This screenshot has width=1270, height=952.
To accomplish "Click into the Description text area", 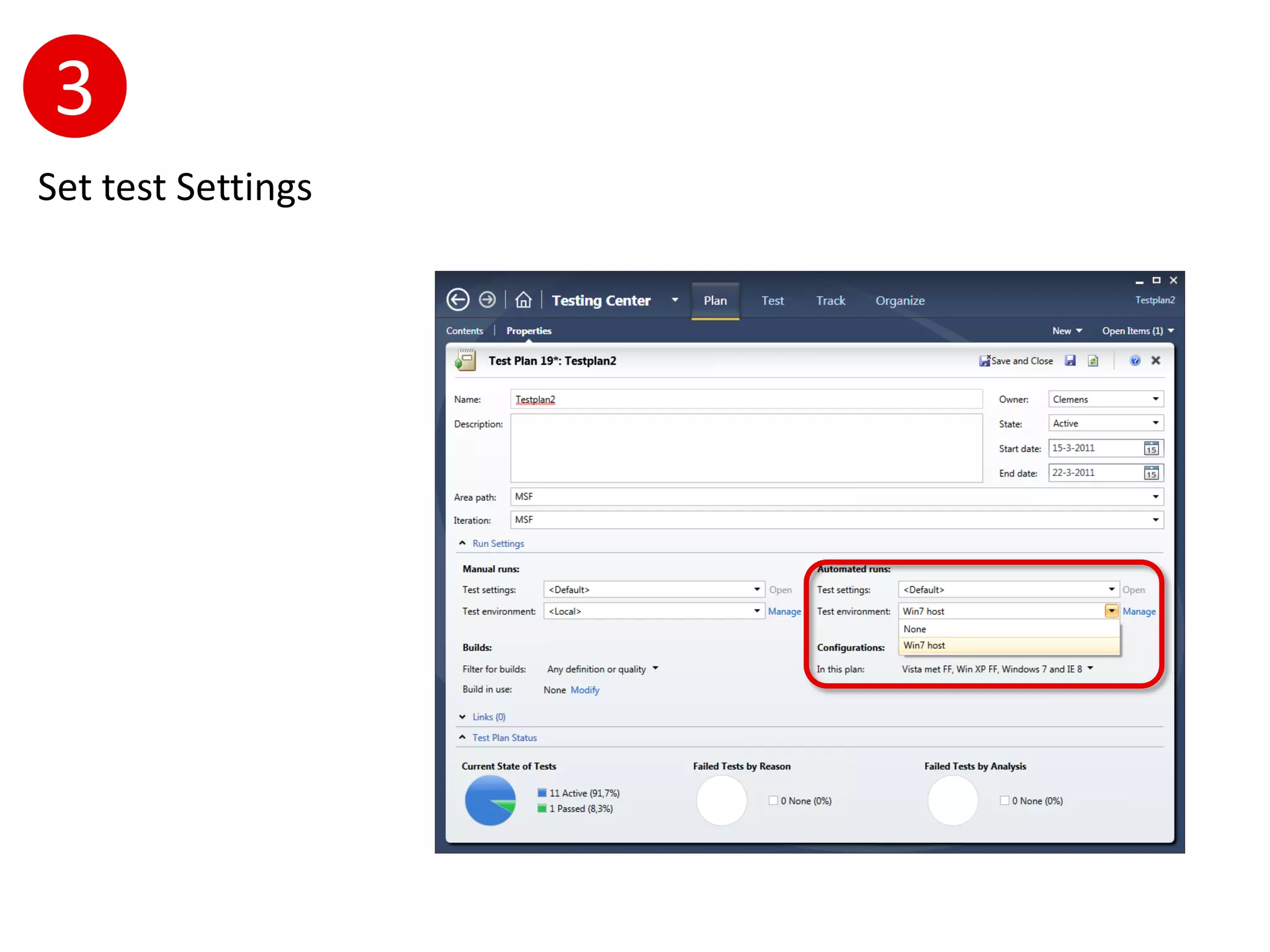I will [x=747, y=448].
